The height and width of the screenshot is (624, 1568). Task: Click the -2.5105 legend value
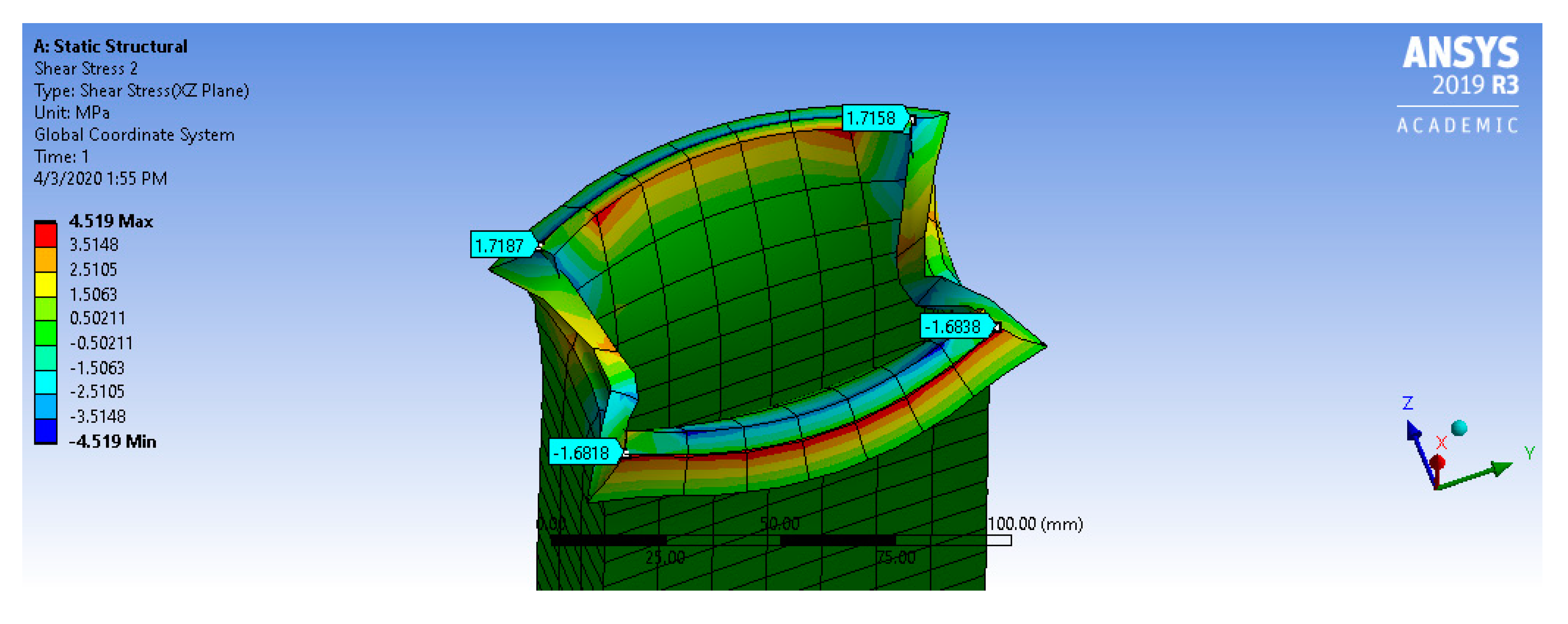click(97, 391)
